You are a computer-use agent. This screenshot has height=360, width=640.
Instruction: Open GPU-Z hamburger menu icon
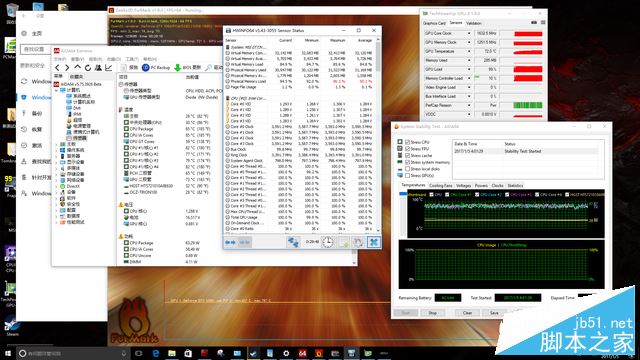(543, 23)
